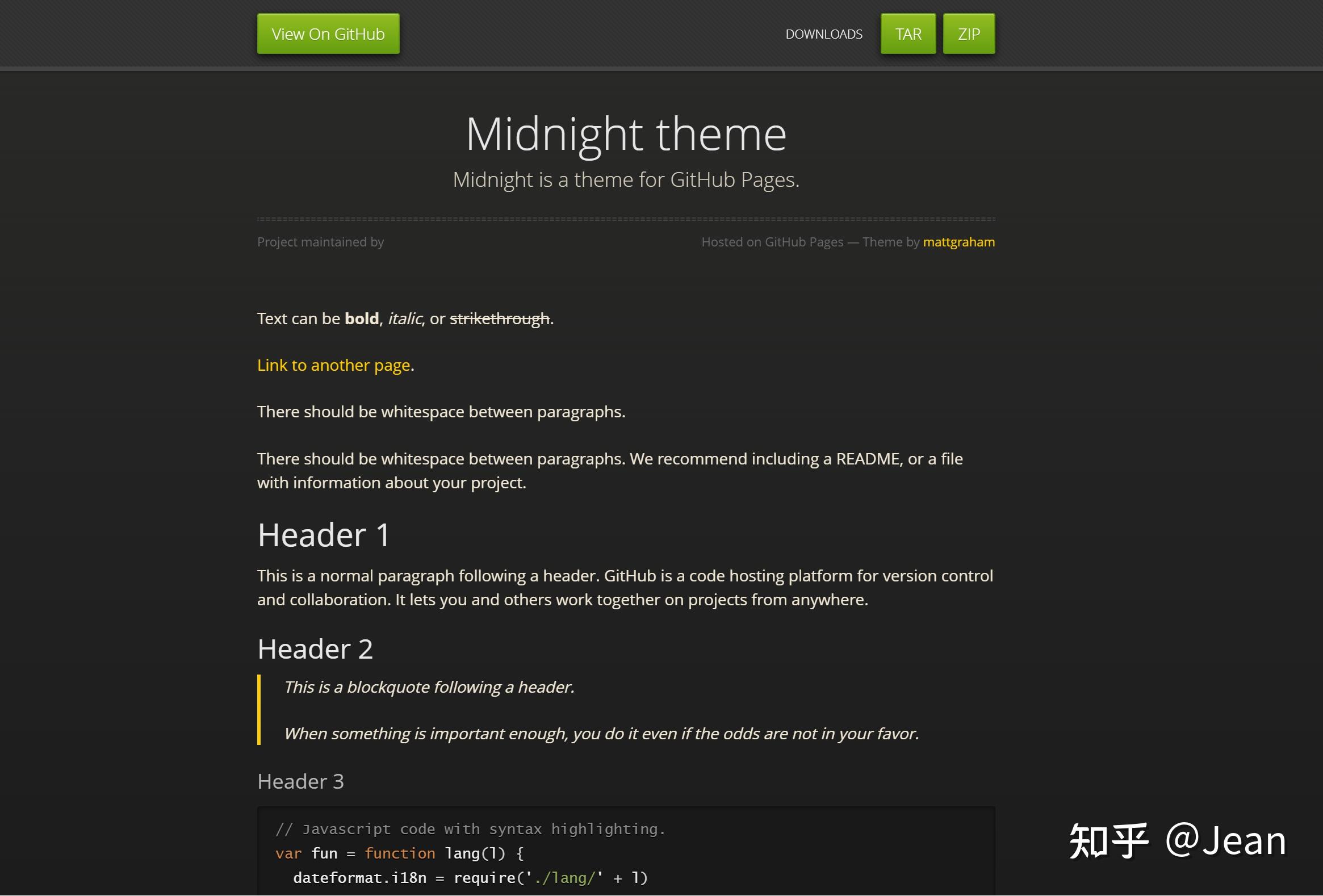The width and height of the screenshot is (1323, 896).
Task: Click the DOWNLOADS label in header
Action: point(823,34)
